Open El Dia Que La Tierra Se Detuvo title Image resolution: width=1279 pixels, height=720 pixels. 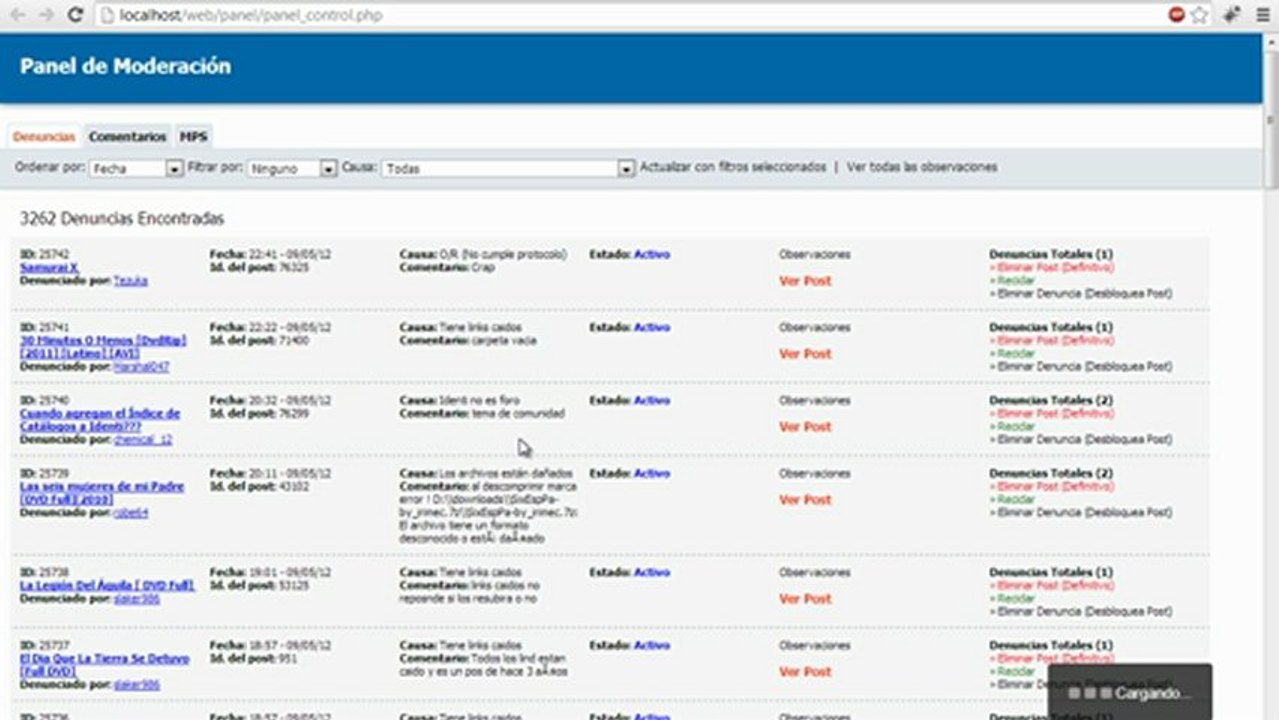click(104, 665)
